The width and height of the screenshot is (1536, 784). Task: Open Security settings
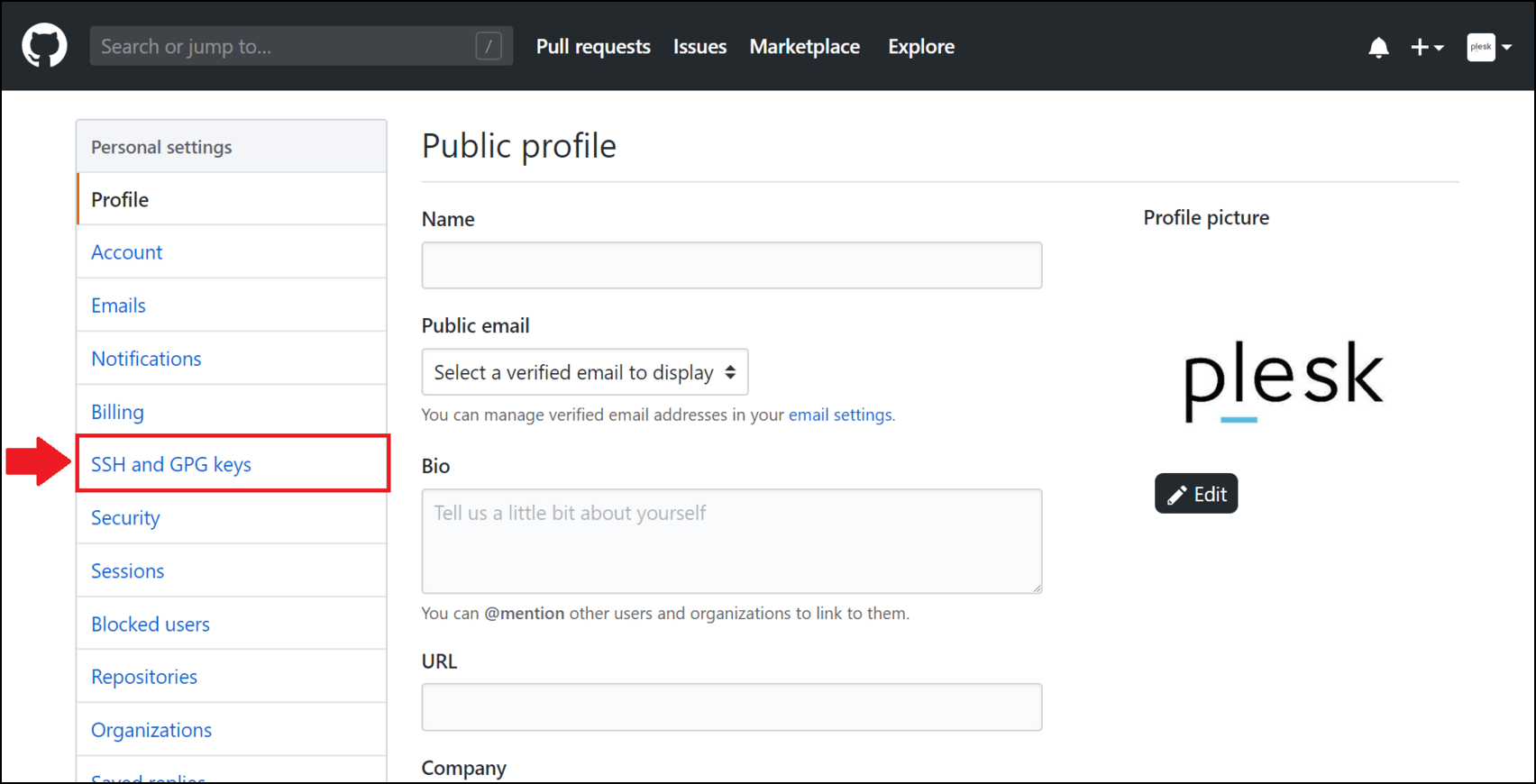(x=233, y=517)
